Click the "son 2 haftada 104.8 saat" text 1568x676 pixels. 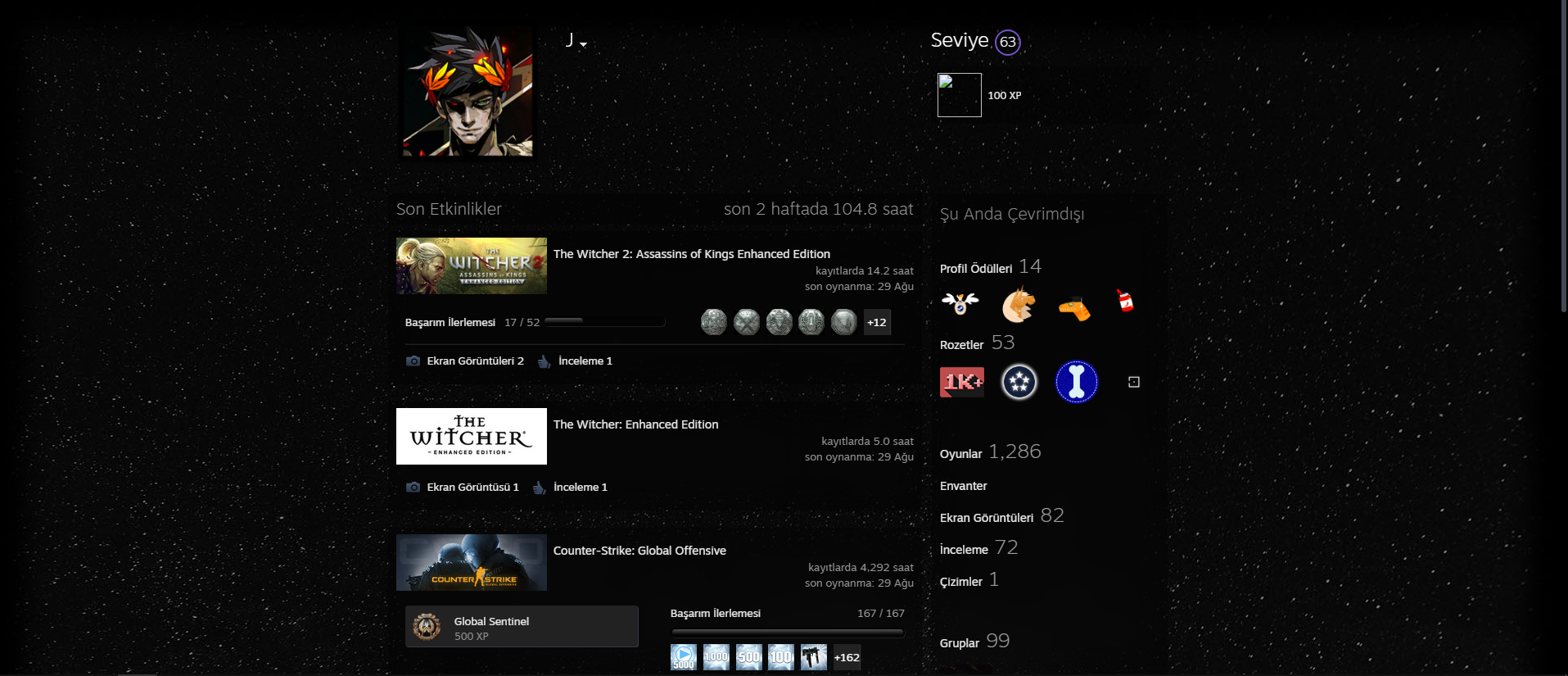819,209
